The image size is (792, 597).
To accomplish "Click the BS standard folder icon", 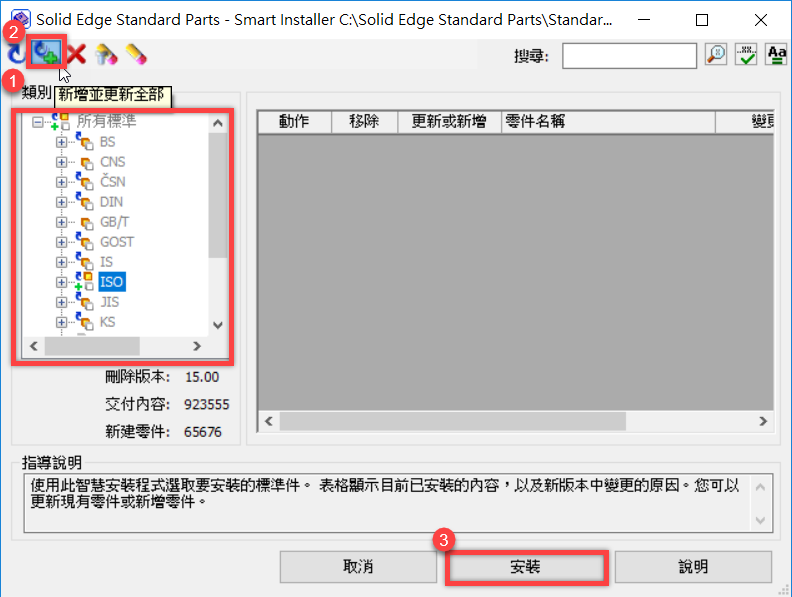I will pyautogui.click(x=84, y=141).
